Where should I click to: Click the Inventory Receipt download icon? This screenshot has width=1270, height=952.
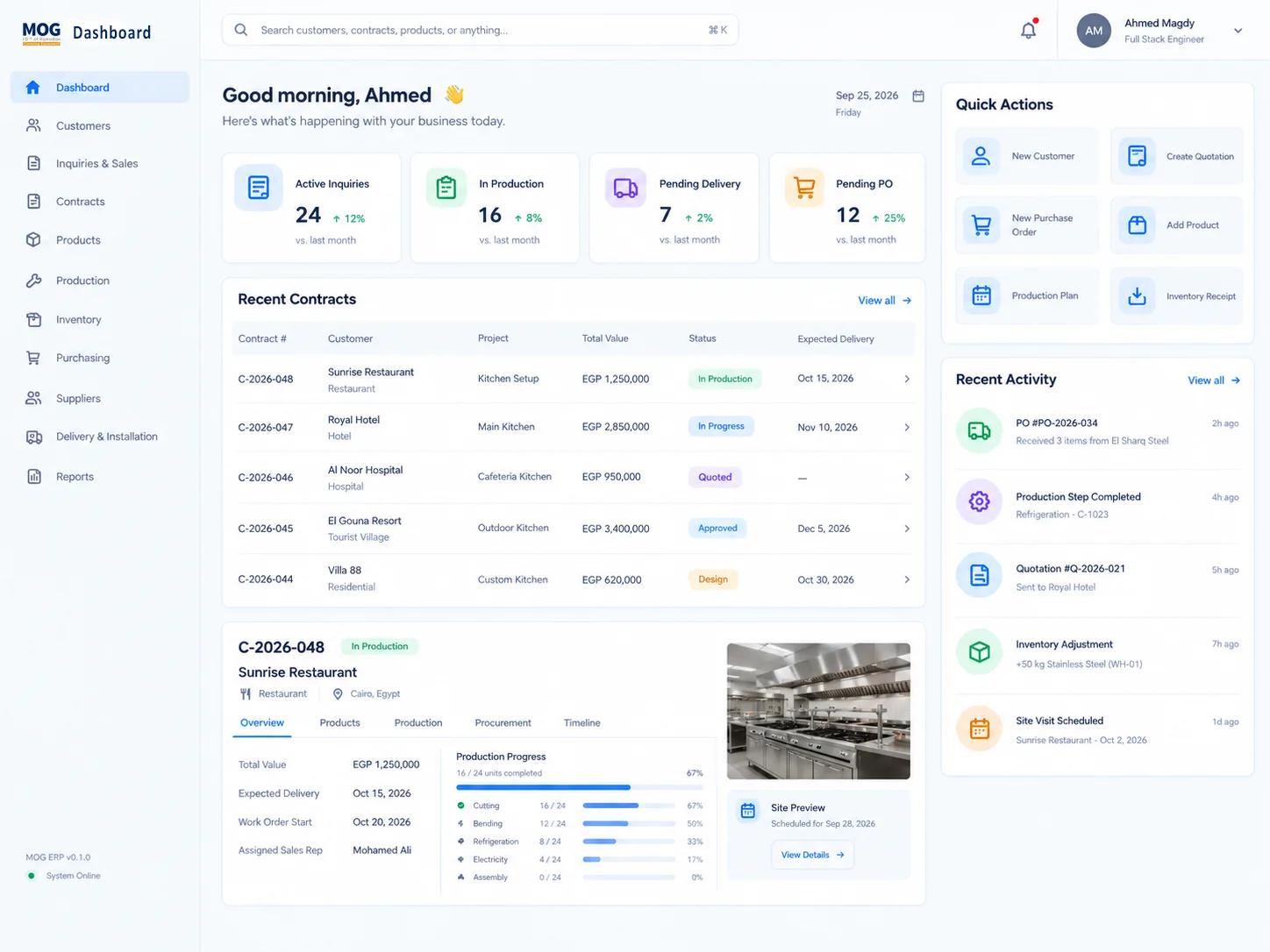[1137, 295]
